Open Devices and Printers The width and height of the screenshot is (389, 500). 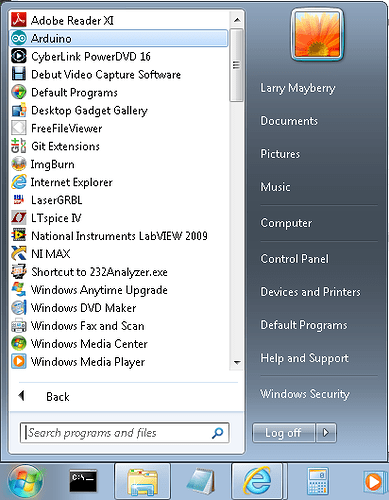click(x=310, y=292)
